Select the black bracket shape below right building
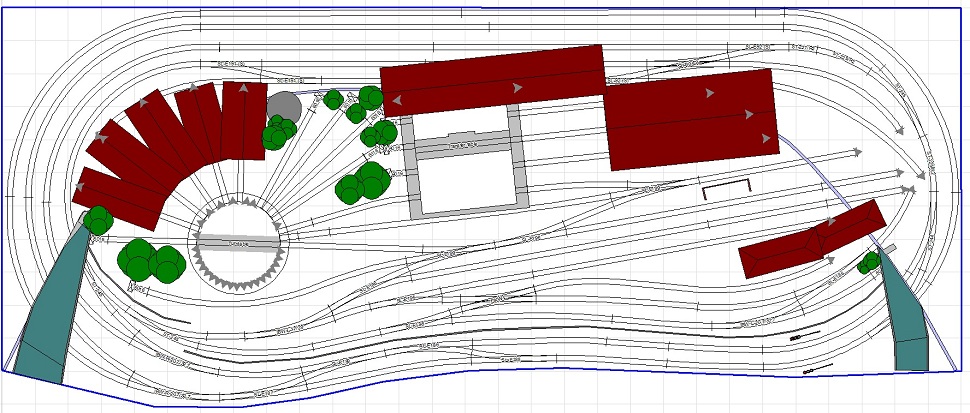This screenshot has height=413, width=970. tap(726, 188)
